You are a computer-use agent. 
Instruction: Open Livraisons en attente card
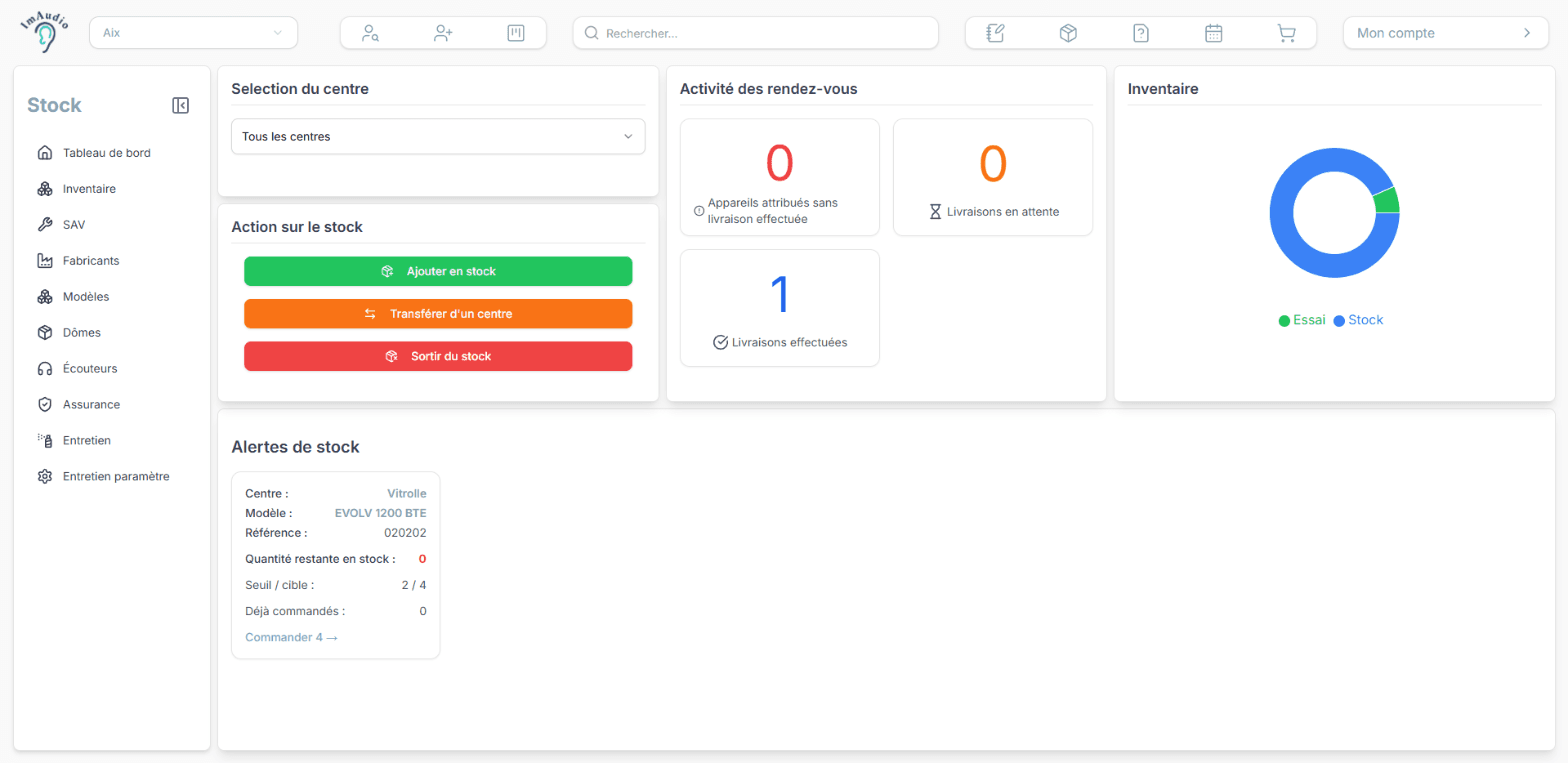993,177
